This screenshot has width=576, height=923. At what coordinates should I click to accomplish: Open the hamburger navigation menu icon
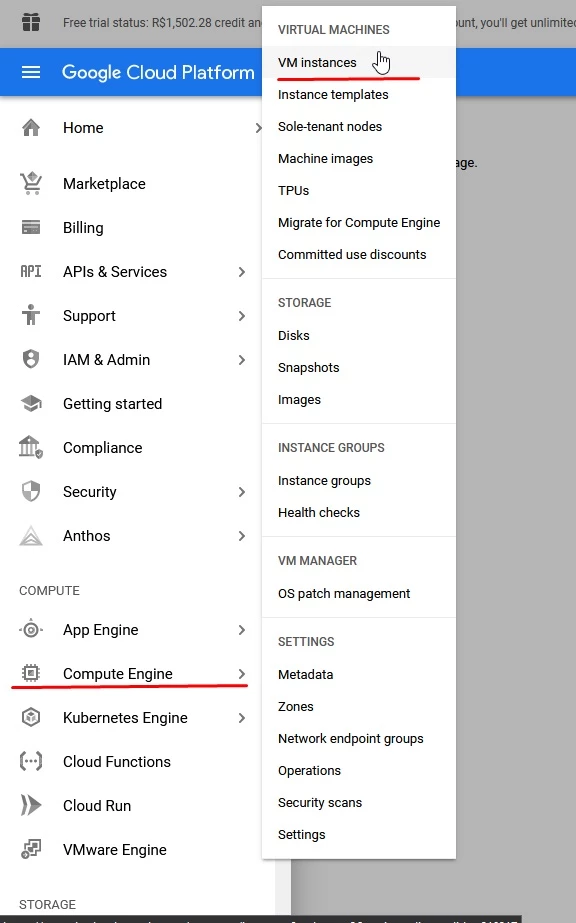31,72
